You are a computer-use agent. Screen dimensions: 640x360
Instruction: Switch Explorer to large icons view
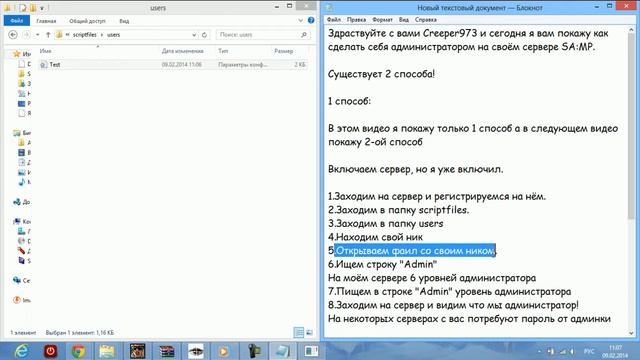click(x=309, y=333)
